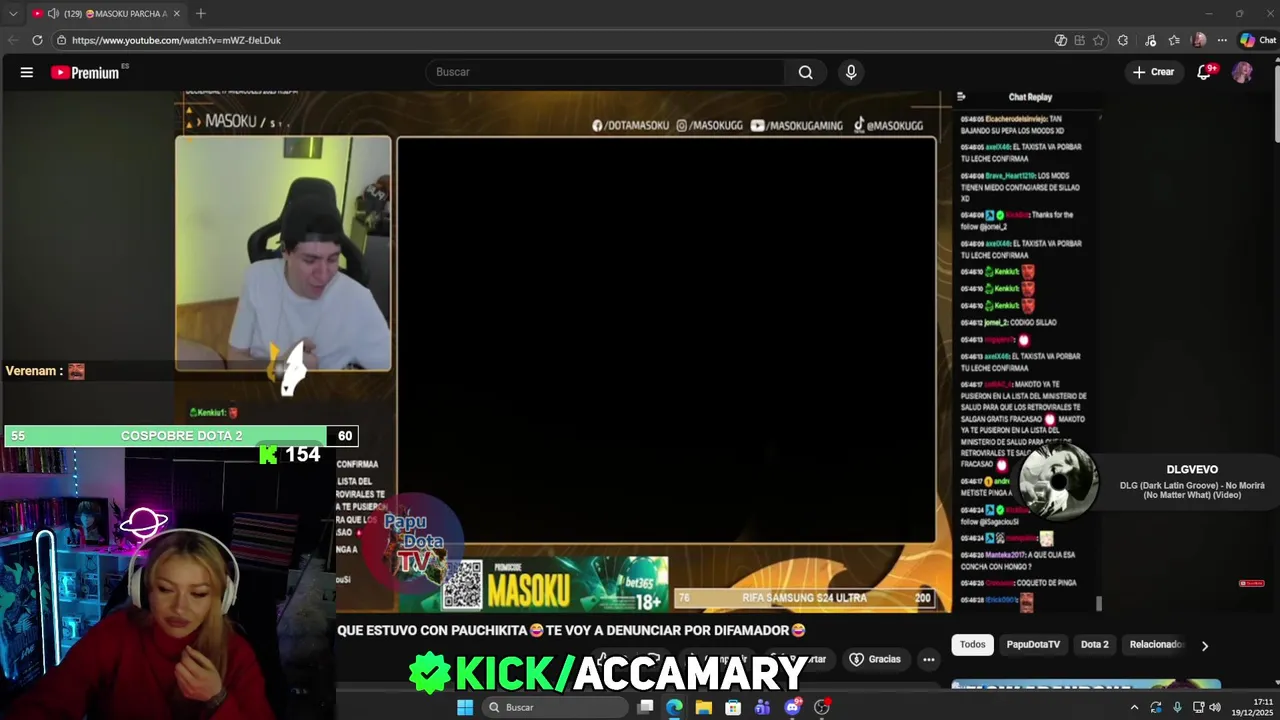Submit search with magnifier button
The image size is (1280, 720).
point(806,72)
